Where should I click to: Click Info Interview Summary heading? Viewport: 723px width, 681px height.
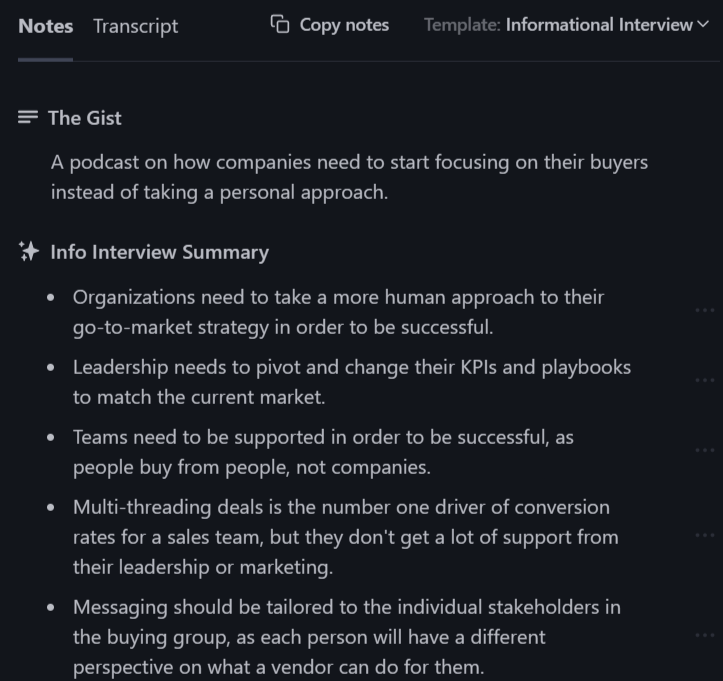[x=160, y=252]
